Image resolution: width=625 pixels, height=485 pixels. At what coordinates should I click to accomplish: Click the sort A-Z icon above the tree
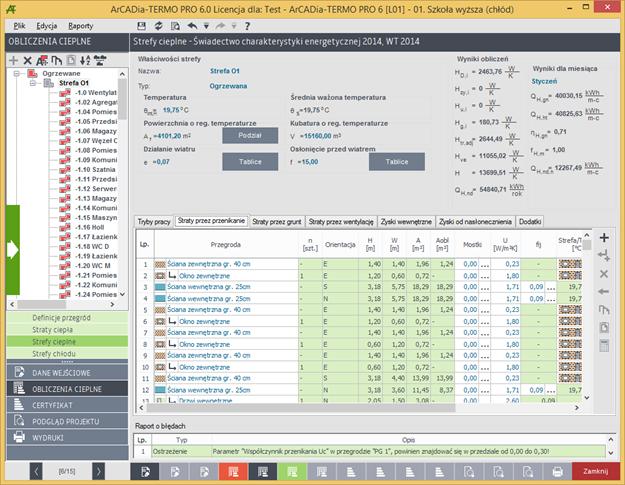[x=85, y=61]
